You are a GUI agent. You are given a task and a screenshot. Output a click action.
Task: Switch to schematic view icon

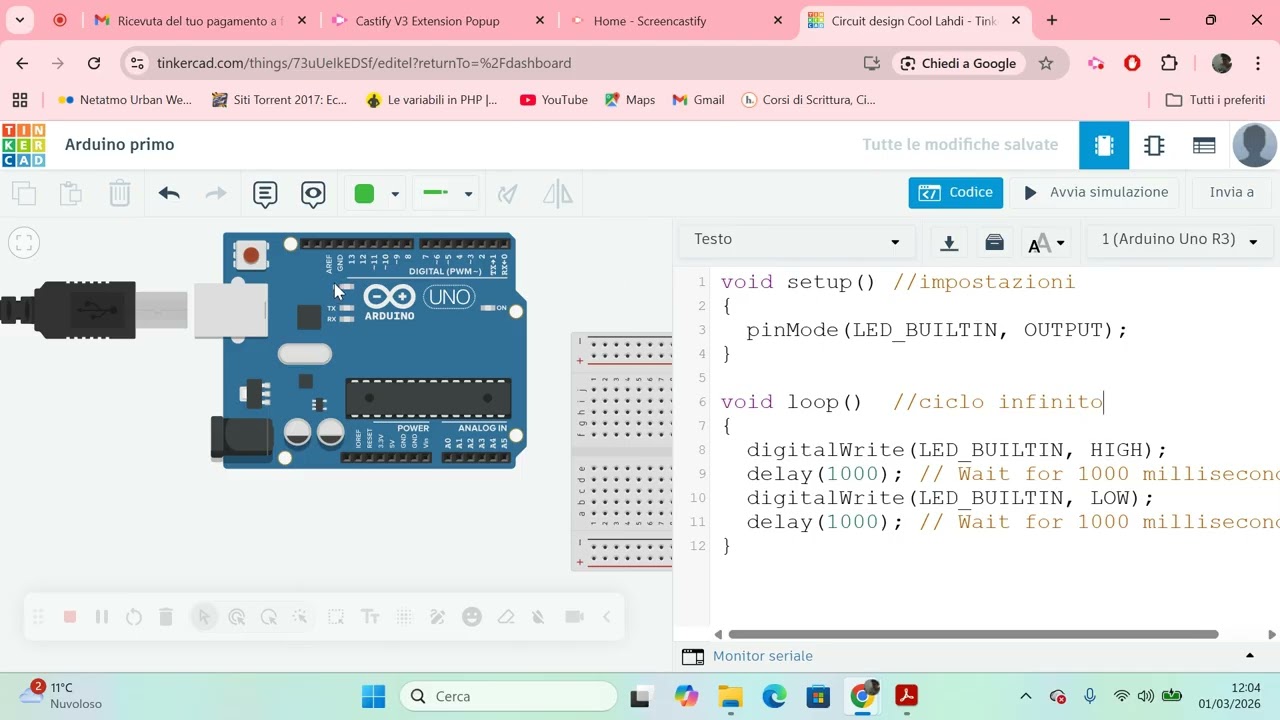point(1154,146)
